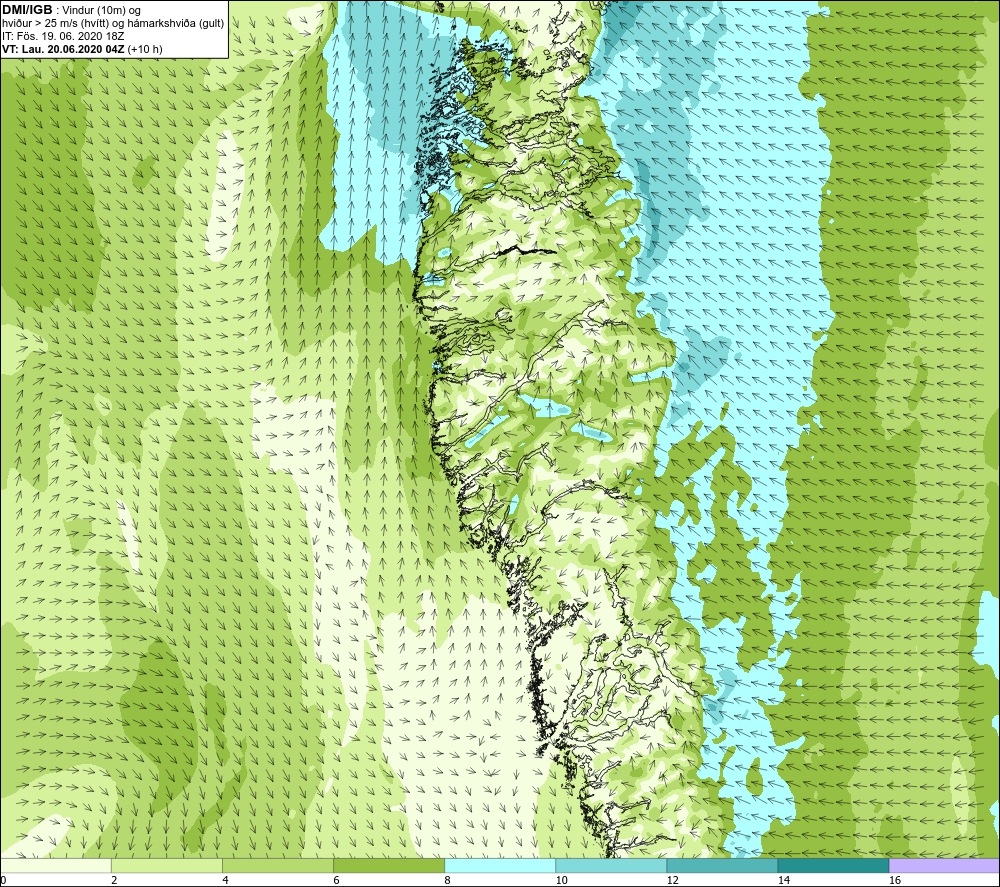Click the 8–10 m/s light cyan legend swatch
This screenshot has height=887, width=1000.
point(500,865)
